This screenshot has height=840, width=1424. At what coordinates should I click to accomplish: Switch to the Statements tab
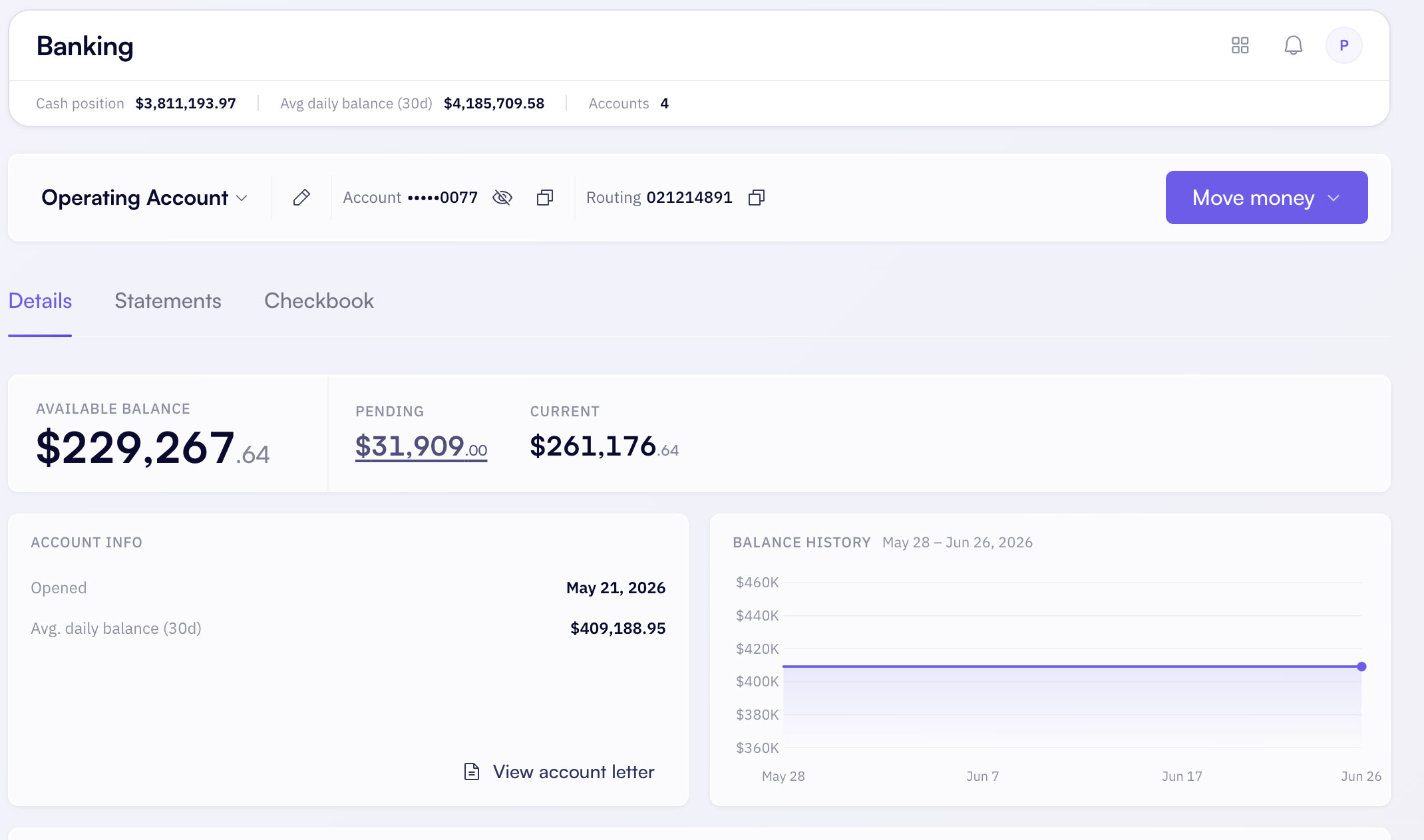pyautogui.click(x=168, y=301)
